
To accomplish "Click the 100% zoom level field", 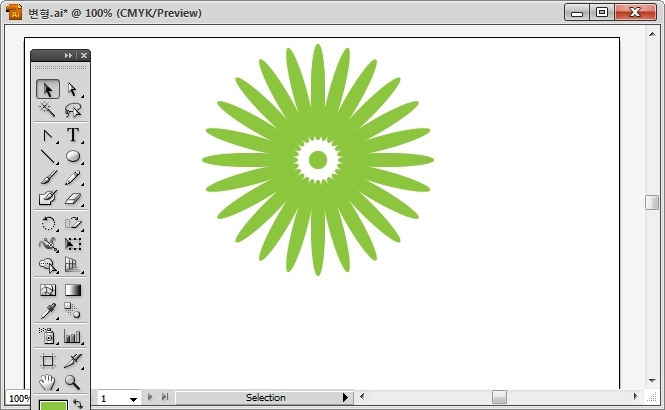I will click(19, 399).
